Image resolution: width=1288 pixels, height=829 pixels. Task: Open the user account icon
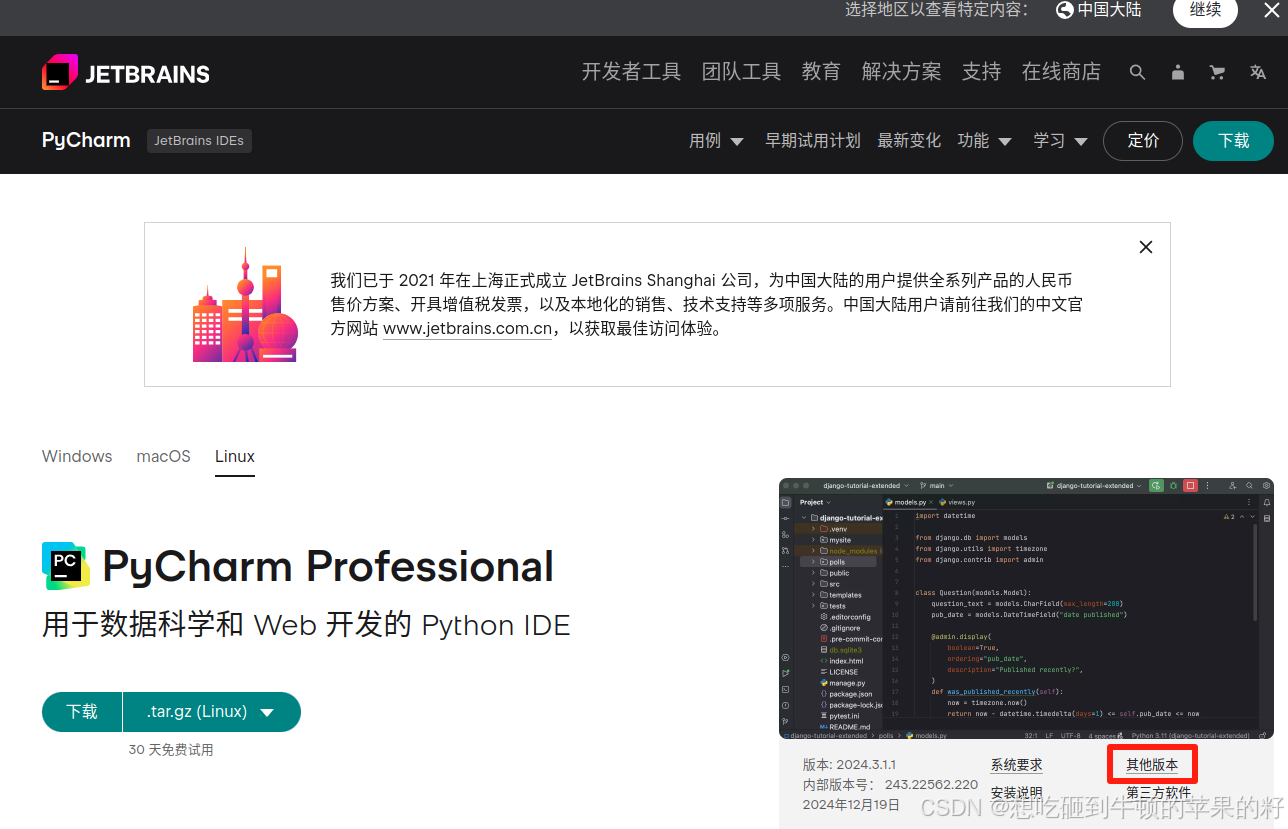[1178, 72]
